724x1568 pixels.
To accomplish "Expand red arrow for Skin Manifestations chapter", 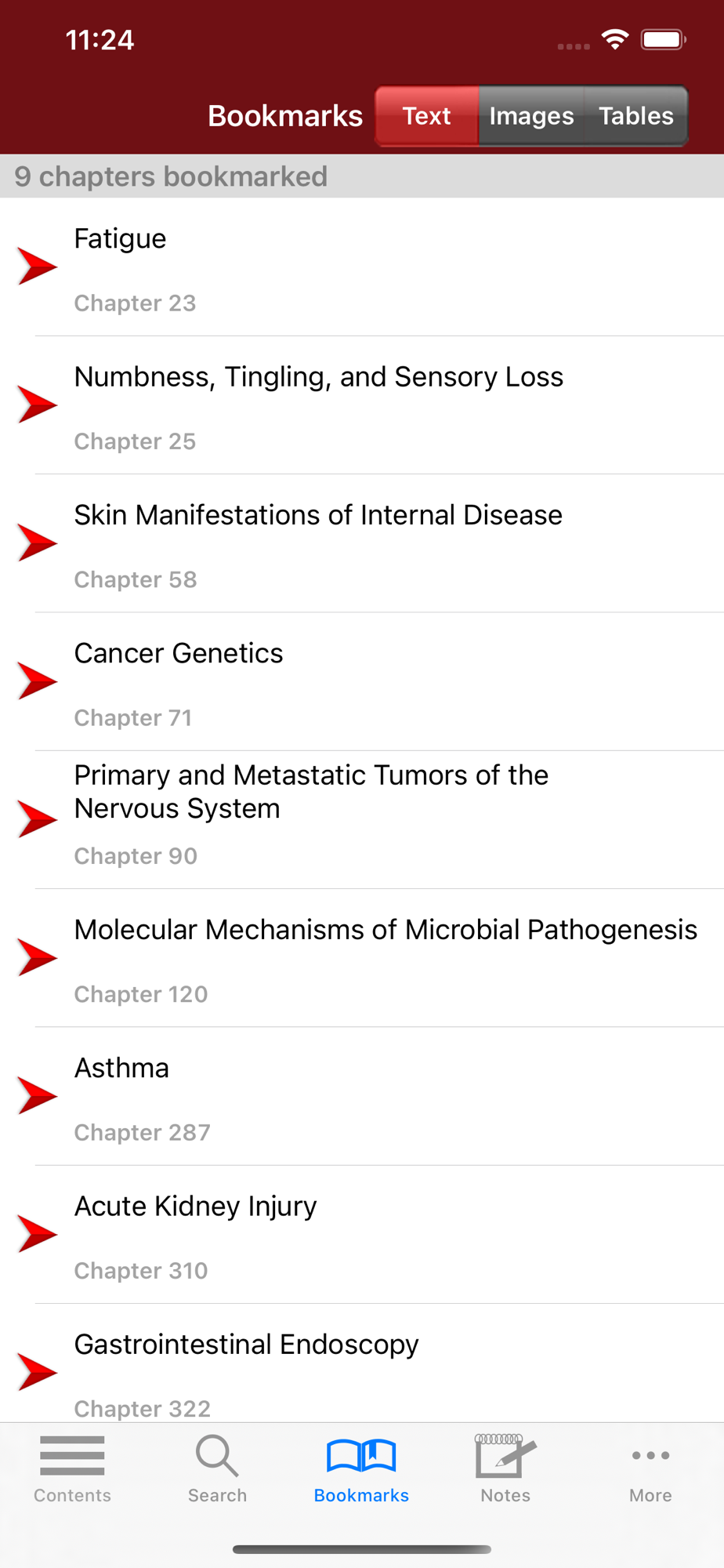I will pyautogui.click(x=37, y=543).
